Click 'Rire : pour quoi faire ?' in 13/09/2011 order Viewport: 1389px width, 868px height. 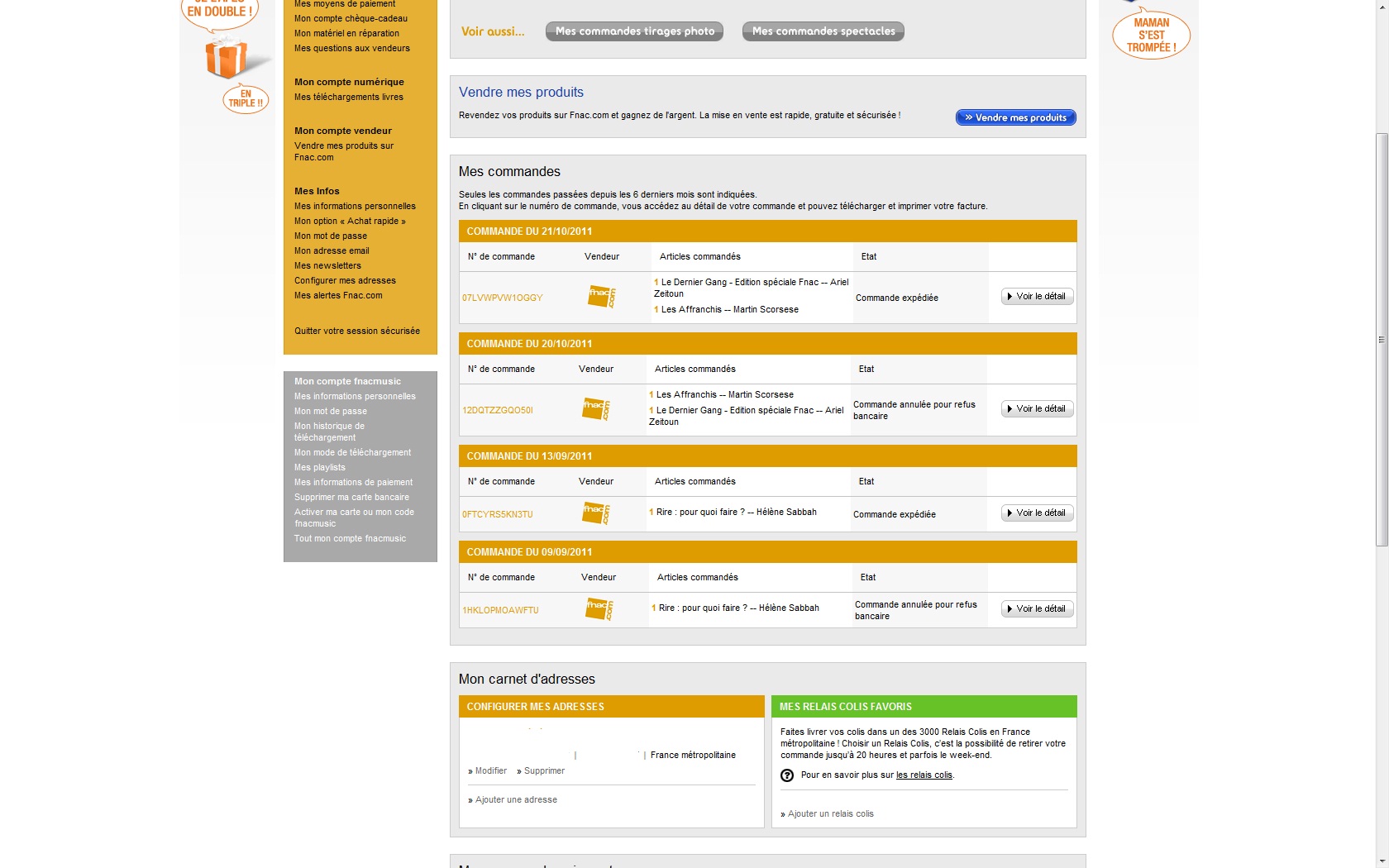click(x=737, y=512)
